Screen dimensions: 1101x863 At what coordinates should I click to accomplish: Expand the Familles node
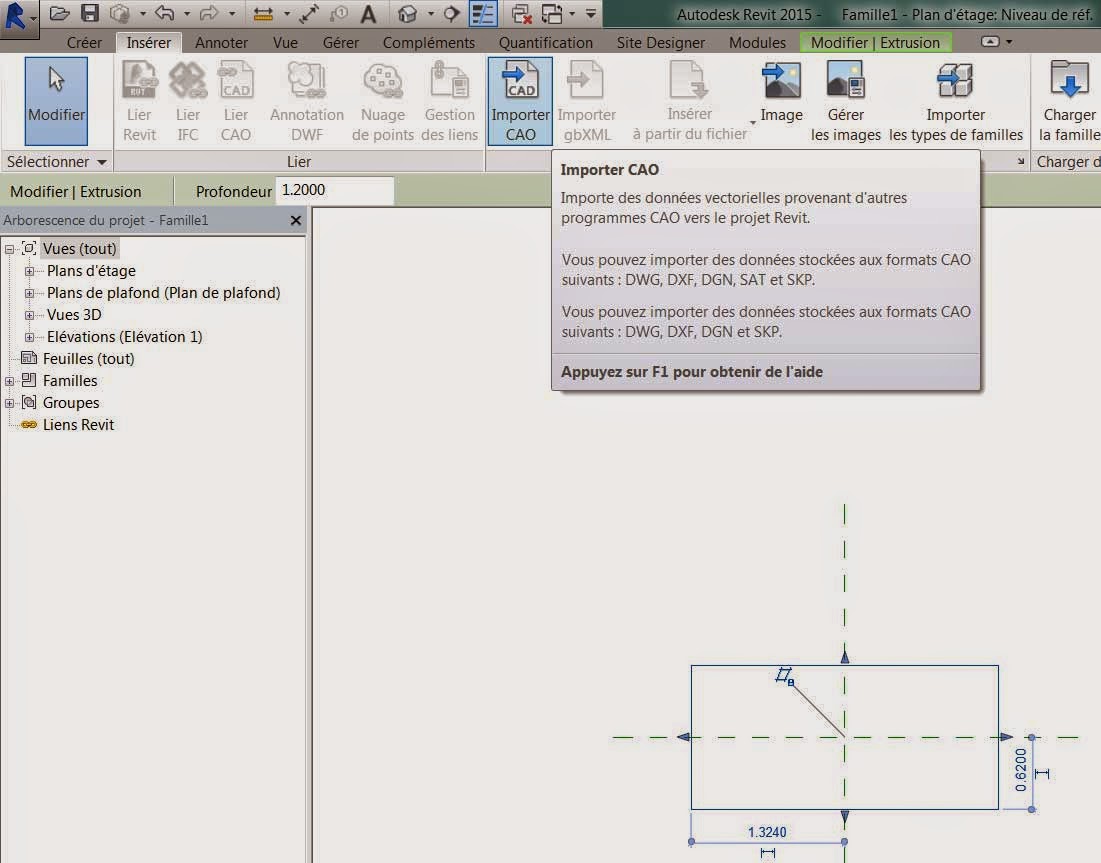[x=9, y=381]
